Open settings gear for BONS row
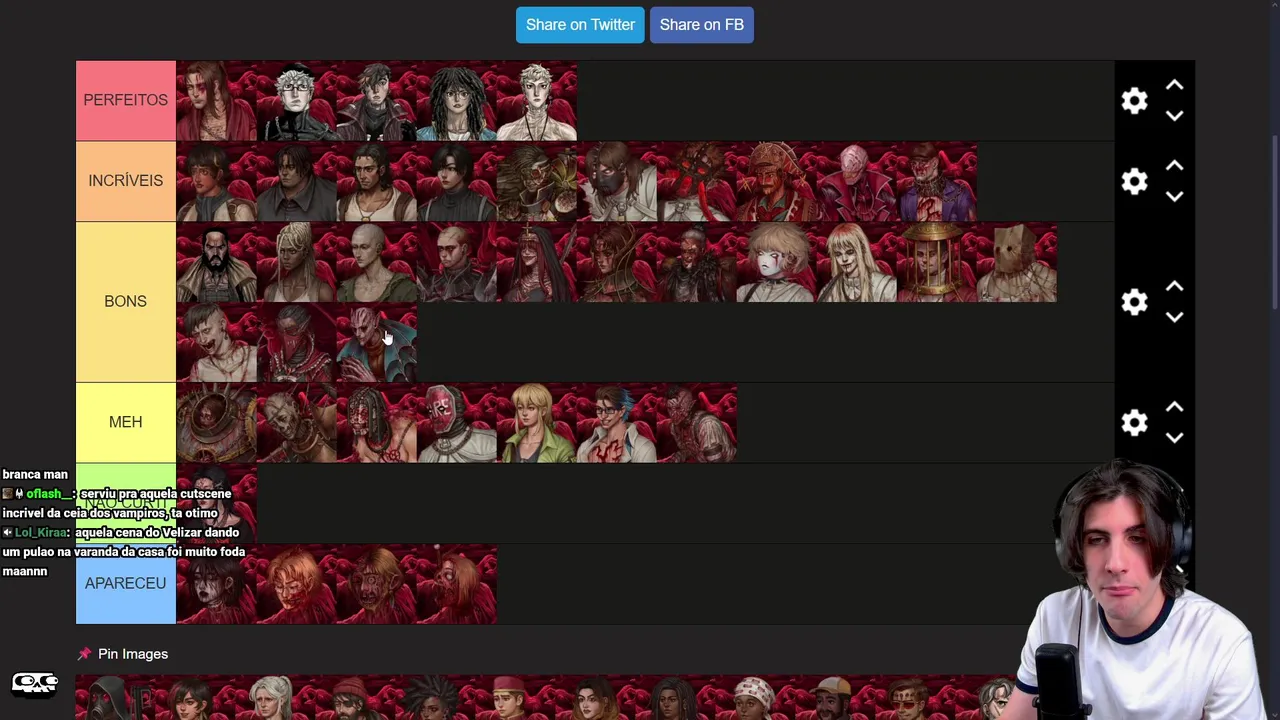Image resolution: width=1280 pixels, height=720 pixels. pyautogui.click(x=1134, y=302)
